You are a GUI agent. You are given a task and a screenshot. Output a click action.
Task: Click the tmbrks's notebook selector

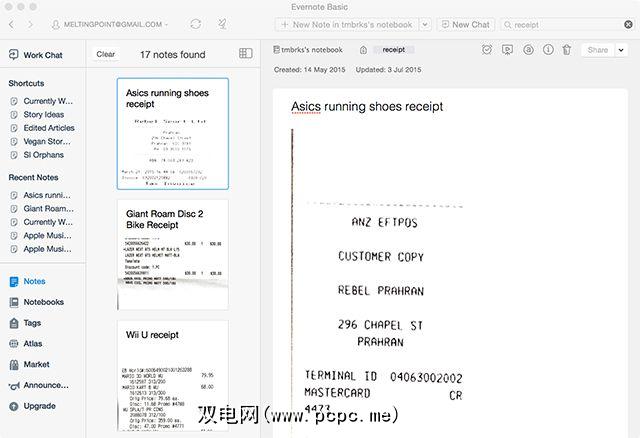pyautogui.click(x=308, y=50)
